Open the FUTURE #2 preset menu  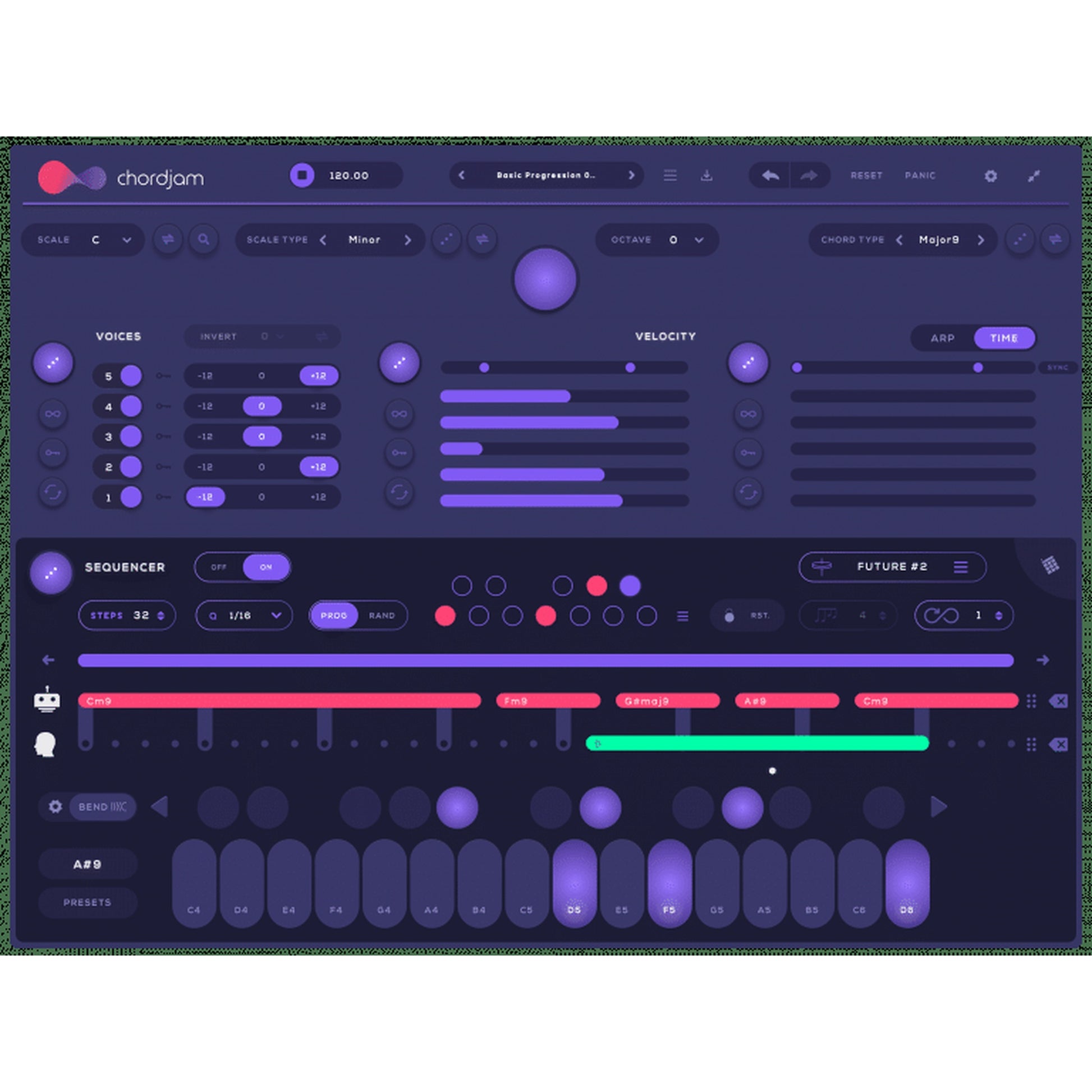point(961,567)
